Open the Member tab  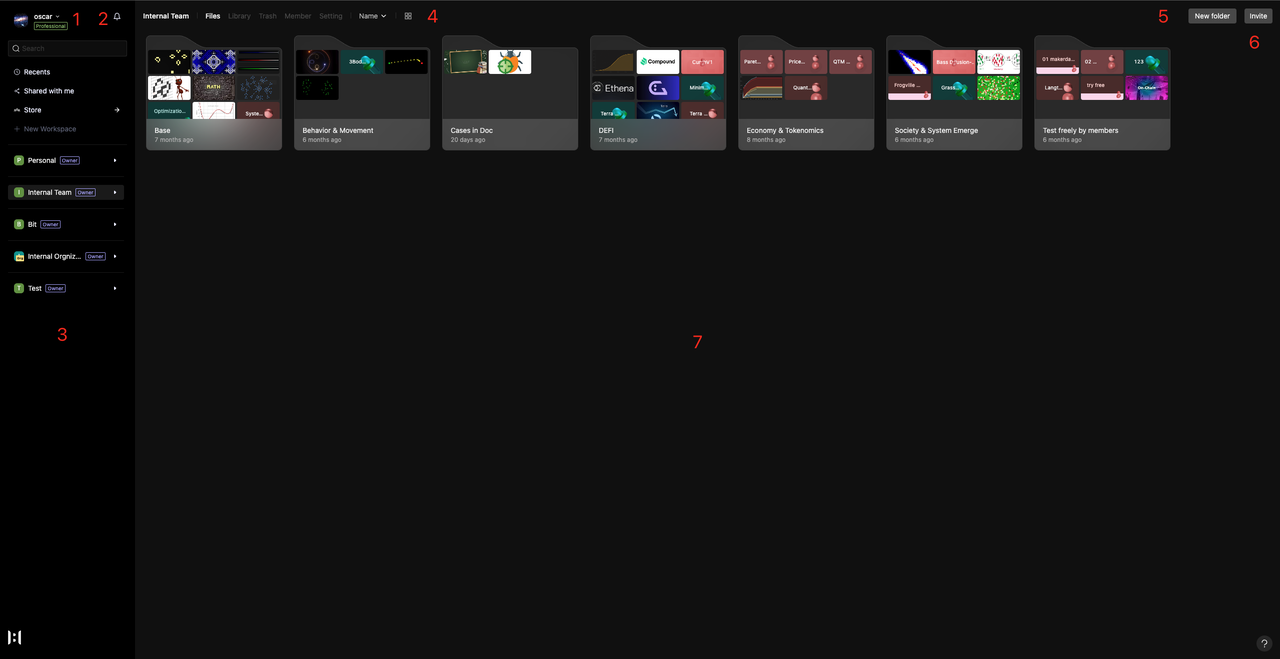(x=297, y=16)
